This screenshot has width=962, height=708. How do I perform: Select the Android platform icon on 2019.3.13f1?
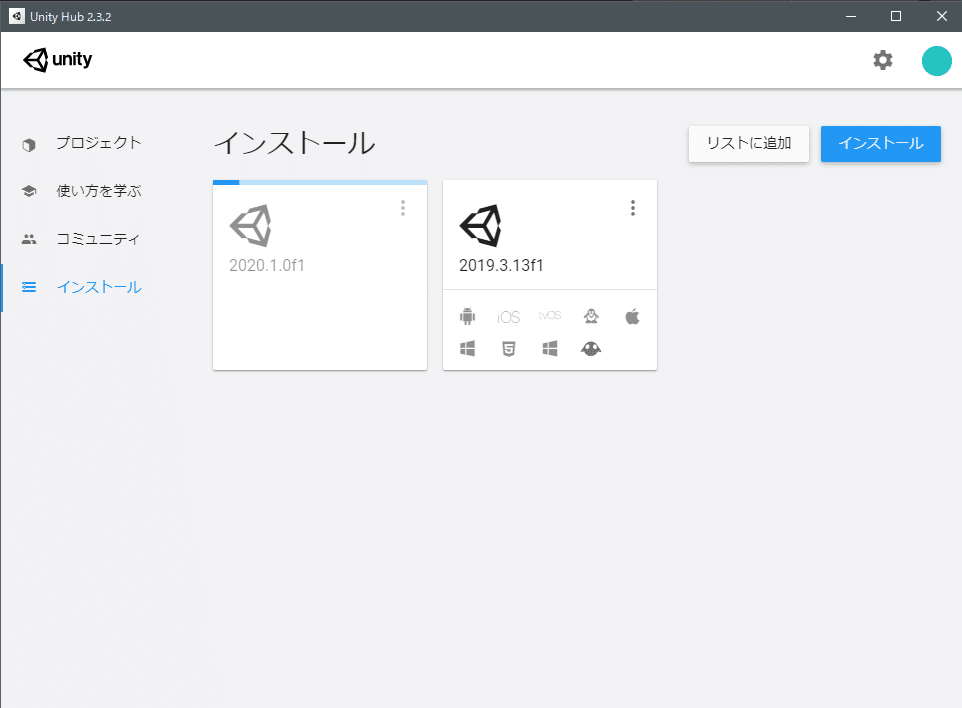tap(467, 315)
